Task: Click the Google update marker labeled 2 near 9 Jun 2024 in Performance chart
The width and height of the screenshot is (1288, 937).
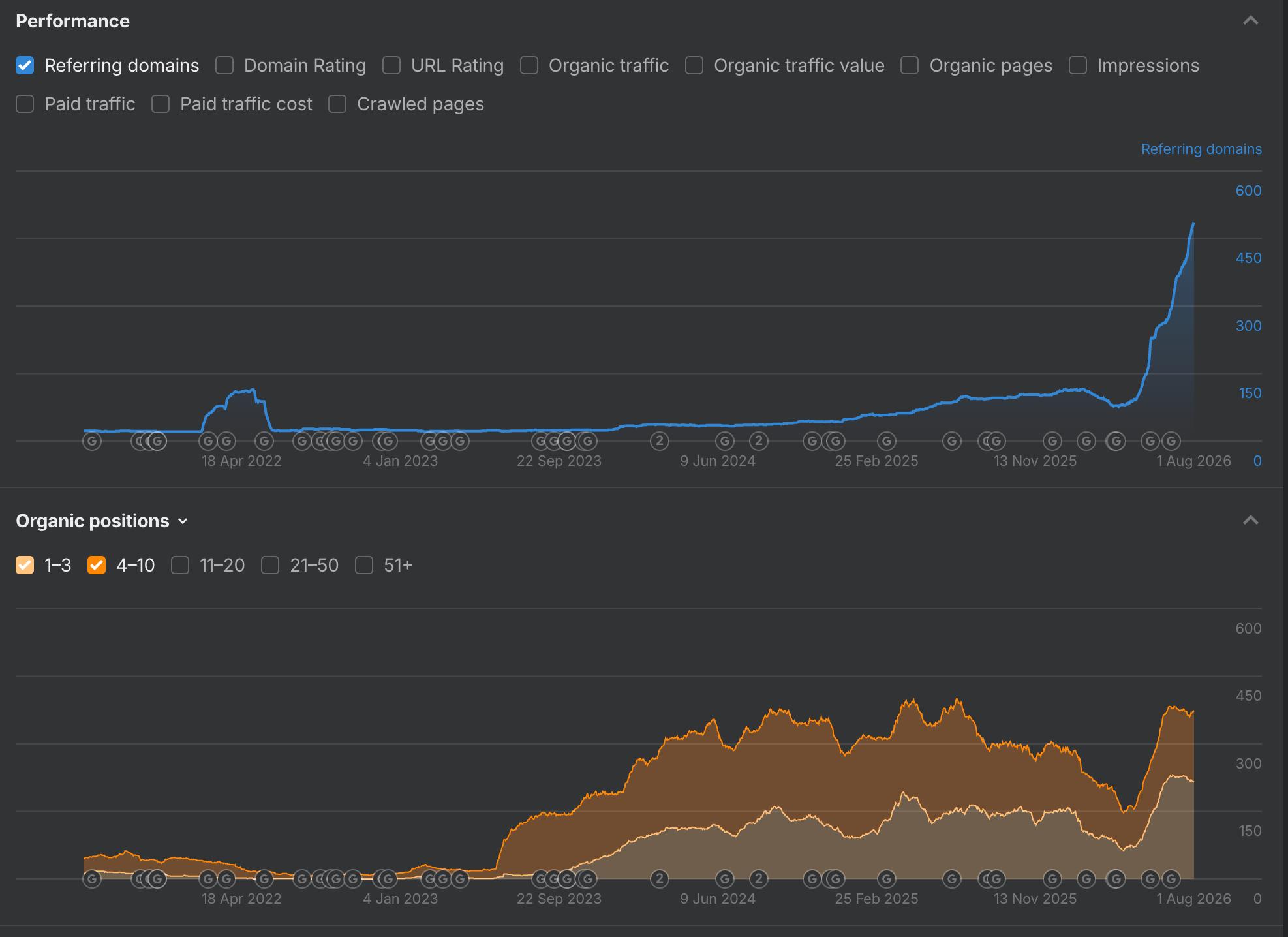Action: click(758, 442)
